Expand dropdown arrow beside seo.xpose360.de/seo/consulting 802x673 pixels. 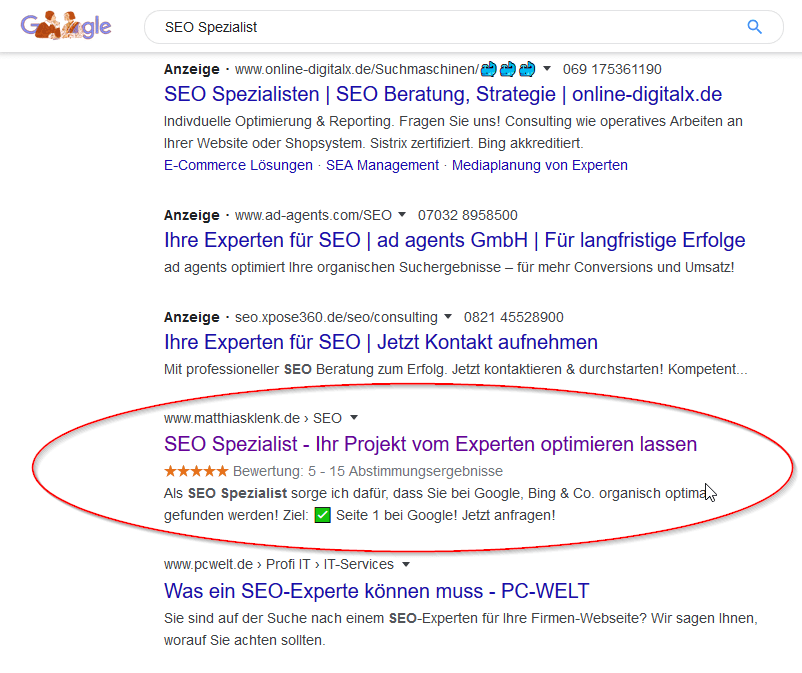[448, 317]
